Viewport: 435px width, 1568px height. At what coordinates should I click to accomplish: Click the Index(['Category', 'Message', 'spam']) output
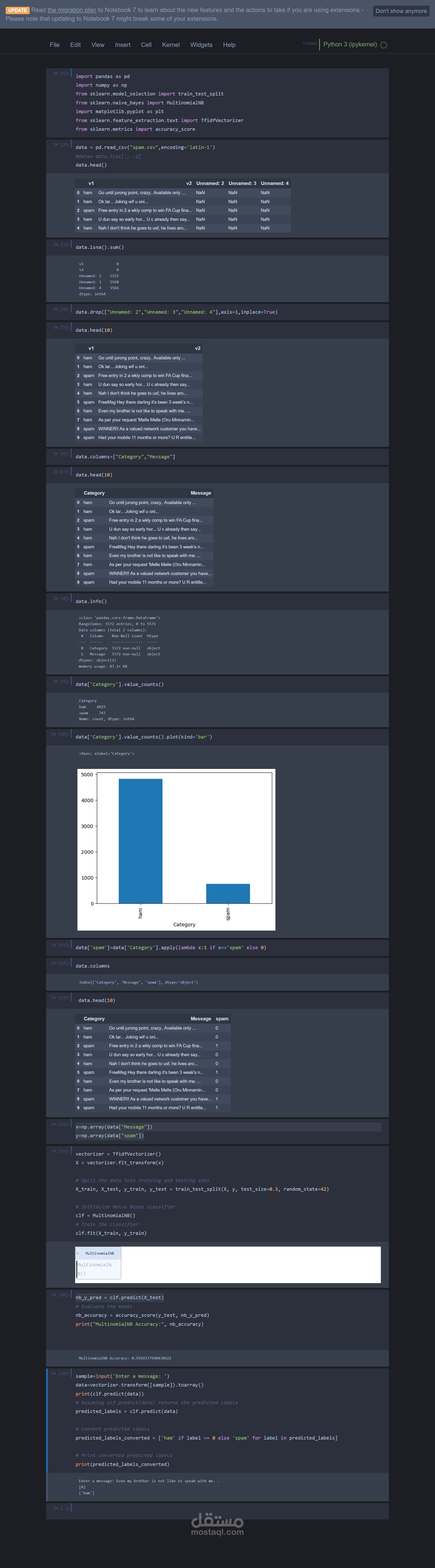point(138,982)
